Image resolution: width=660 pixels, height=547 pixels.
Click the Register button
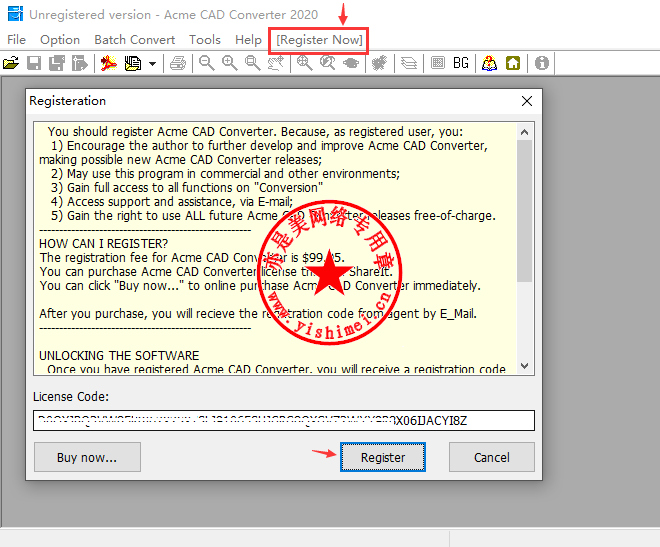[x=383, y=457]
